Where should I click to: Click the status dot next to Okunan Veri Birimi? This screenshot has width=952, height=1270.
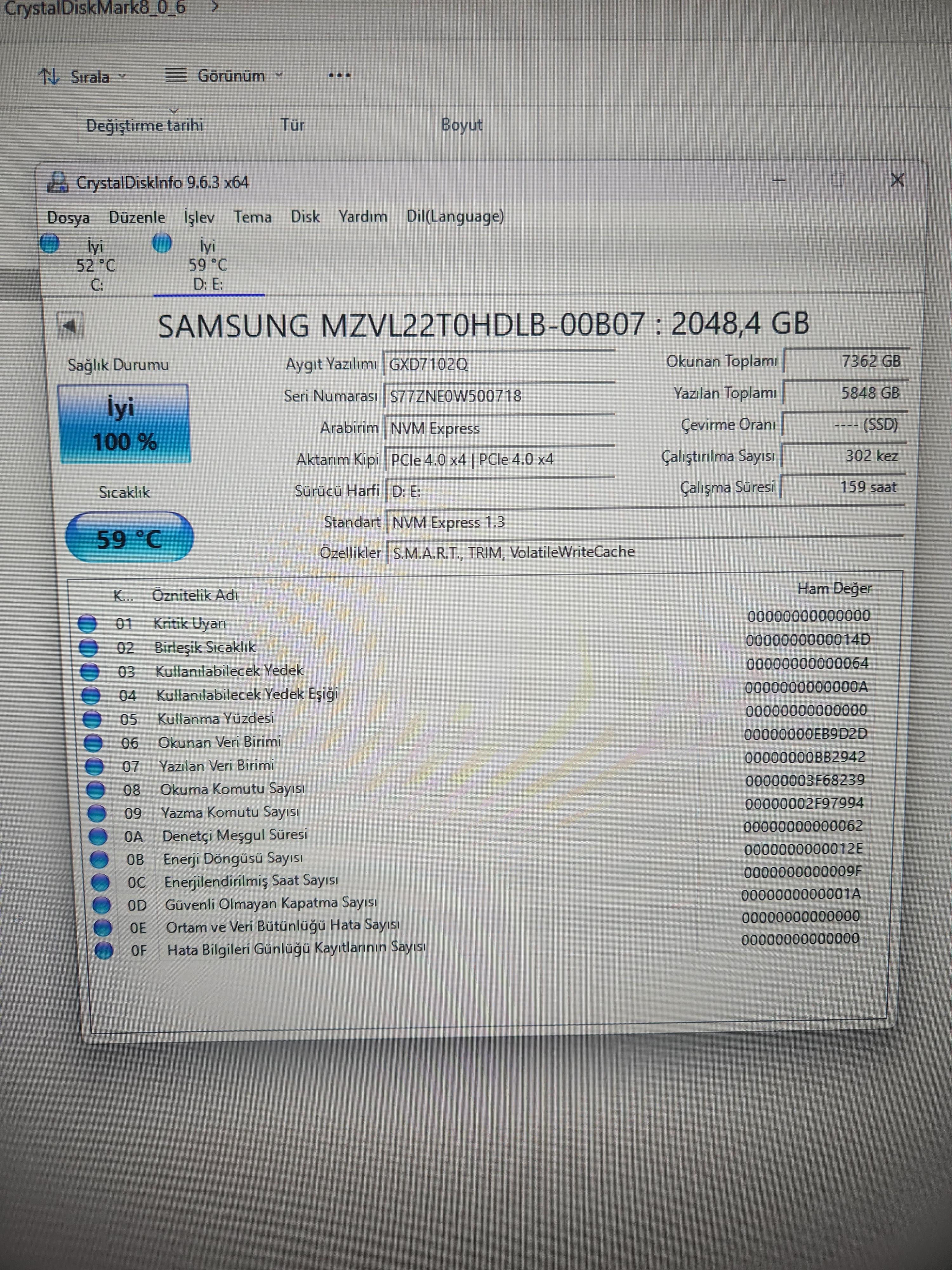[x=93, y=743]
